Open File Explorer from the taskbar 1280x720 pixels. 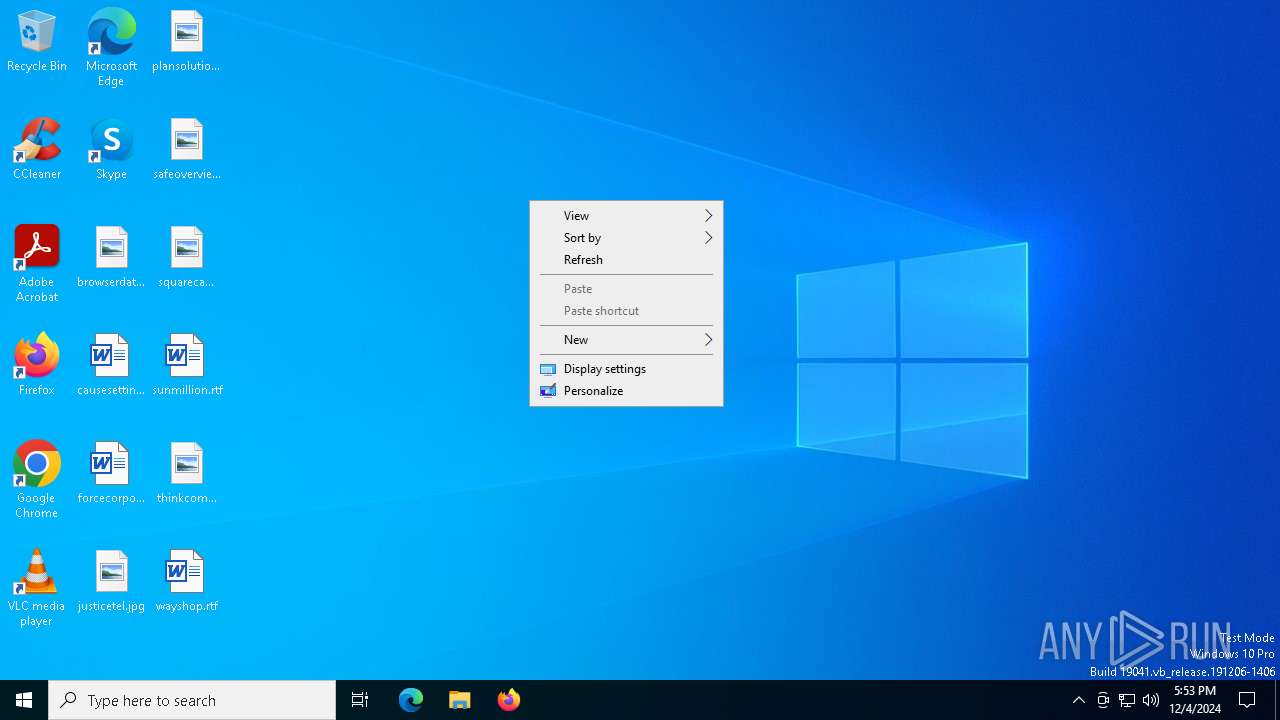[460, 700]
